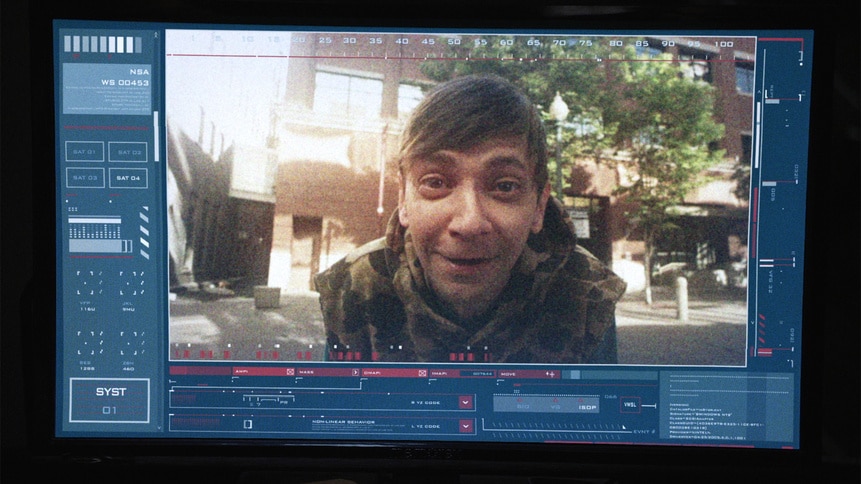The image size is (861, 484).
Task: Select the MOVE tab
Action: (528, 374)
